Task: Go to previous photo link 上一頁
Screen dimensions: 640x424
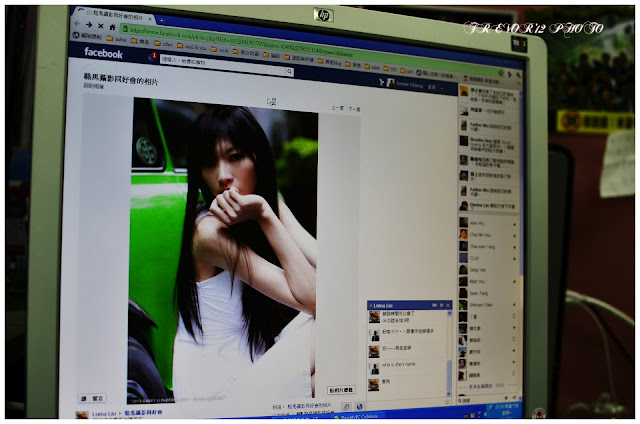Action: point(337,108)
